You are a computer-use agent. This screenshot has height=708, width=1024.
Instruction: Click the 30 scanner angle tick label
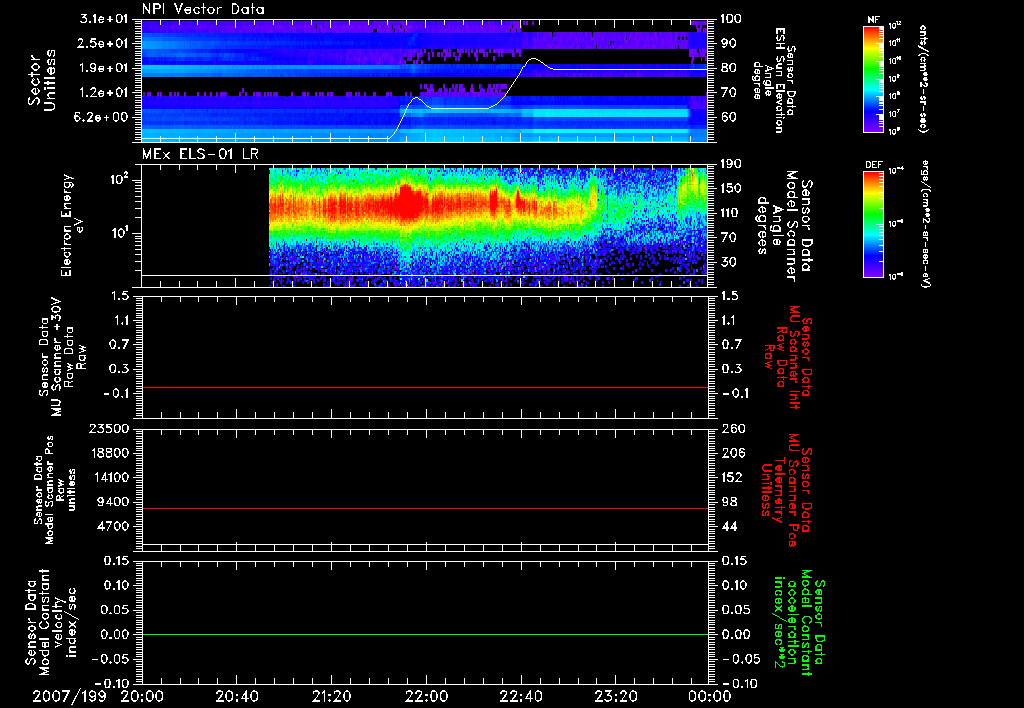coord(727,262)
